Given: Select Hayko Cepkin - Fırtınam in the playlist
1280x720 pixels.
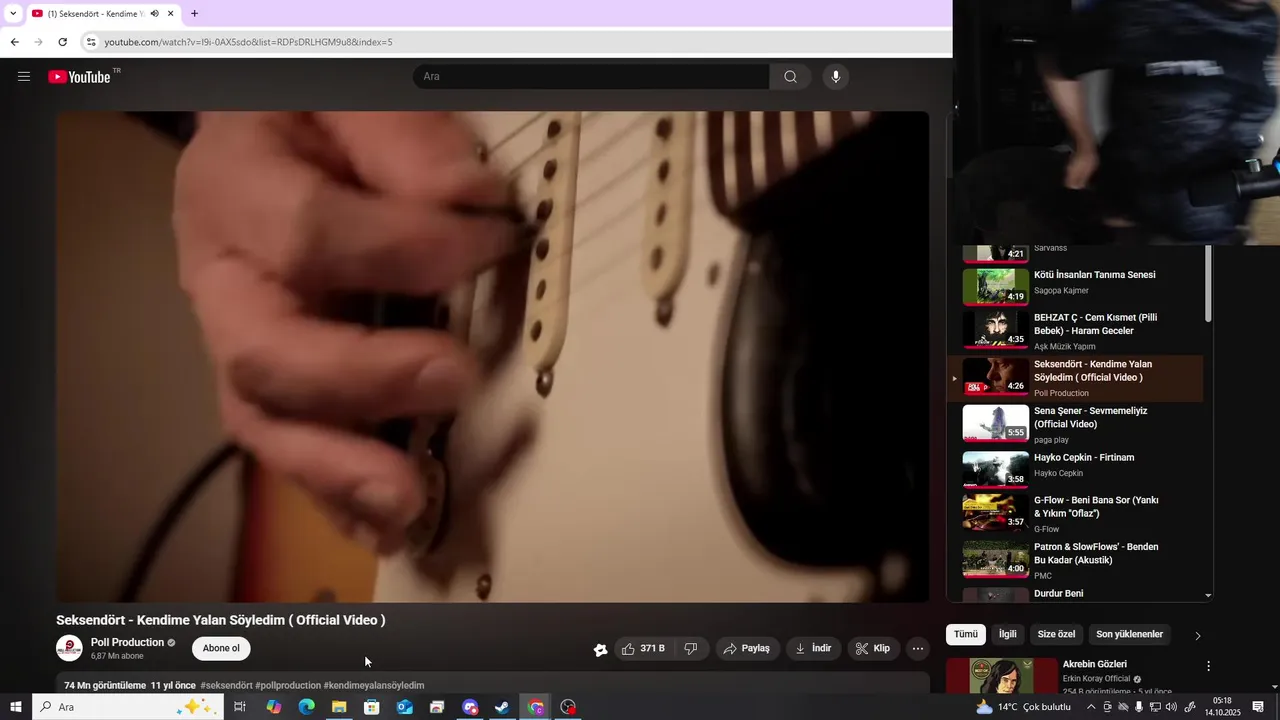Looking at the screenshot, I should tap(1075, 471).
